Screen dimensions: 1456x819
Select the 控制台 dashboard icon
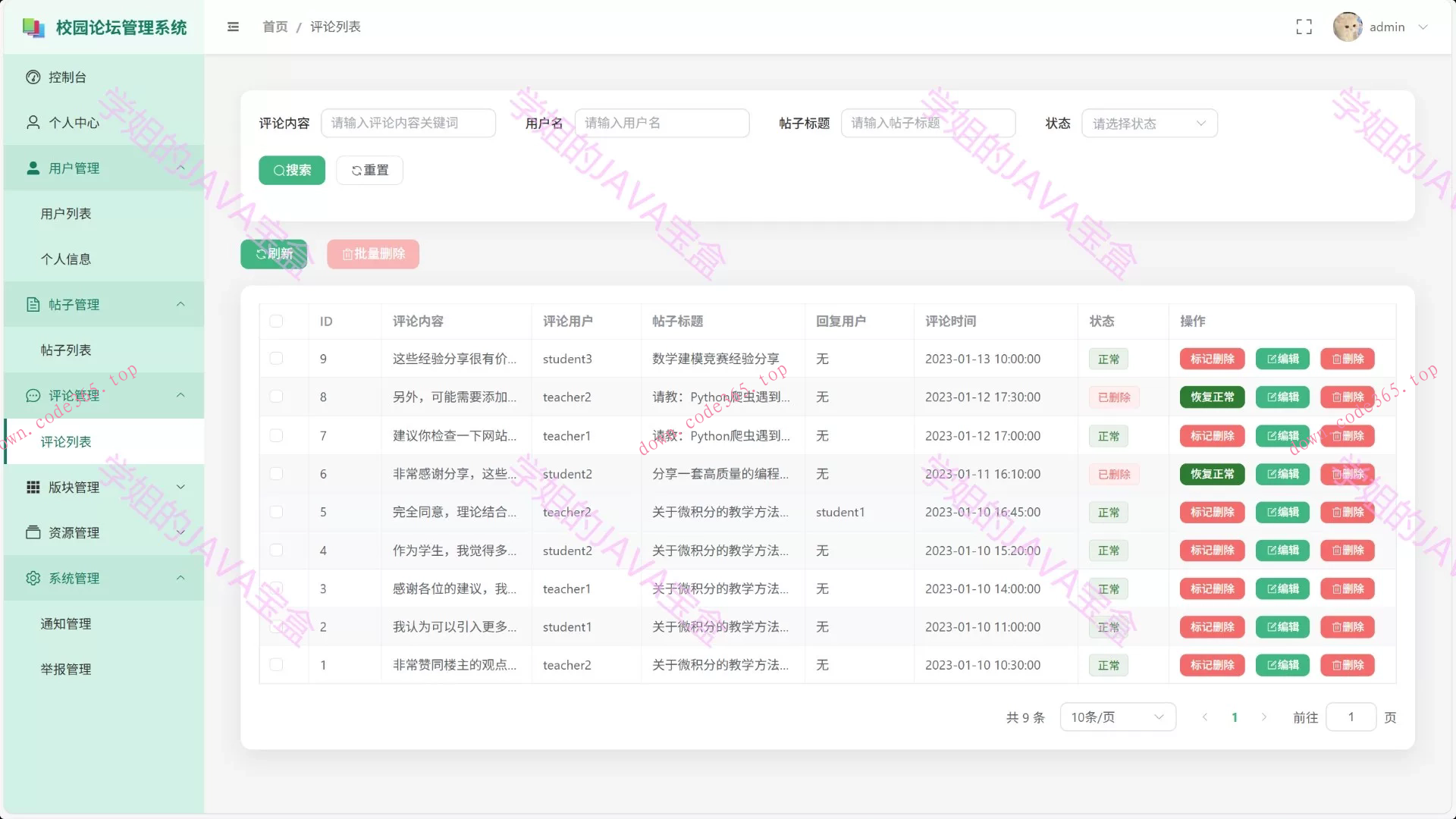tap(32, 77)
